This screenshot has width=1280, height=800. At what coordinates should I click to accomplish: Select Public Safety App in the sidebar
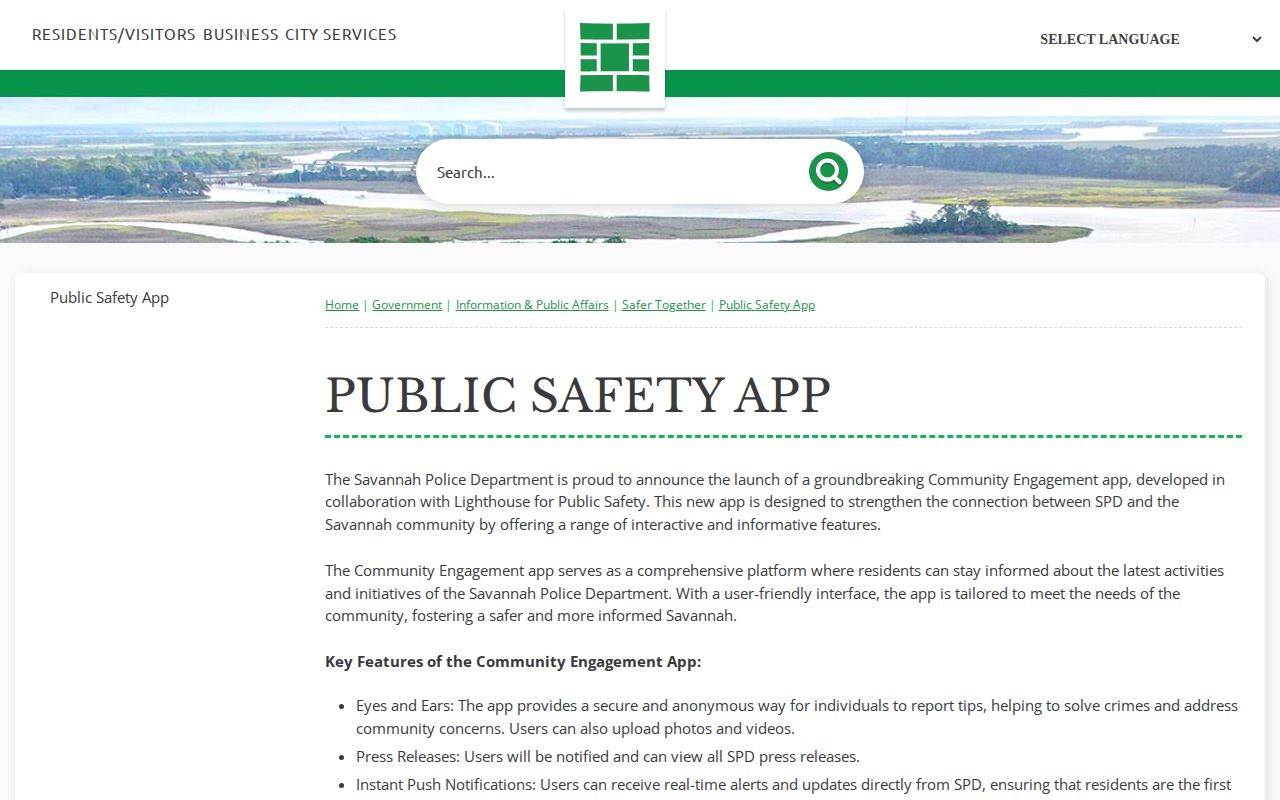(110, 298)
